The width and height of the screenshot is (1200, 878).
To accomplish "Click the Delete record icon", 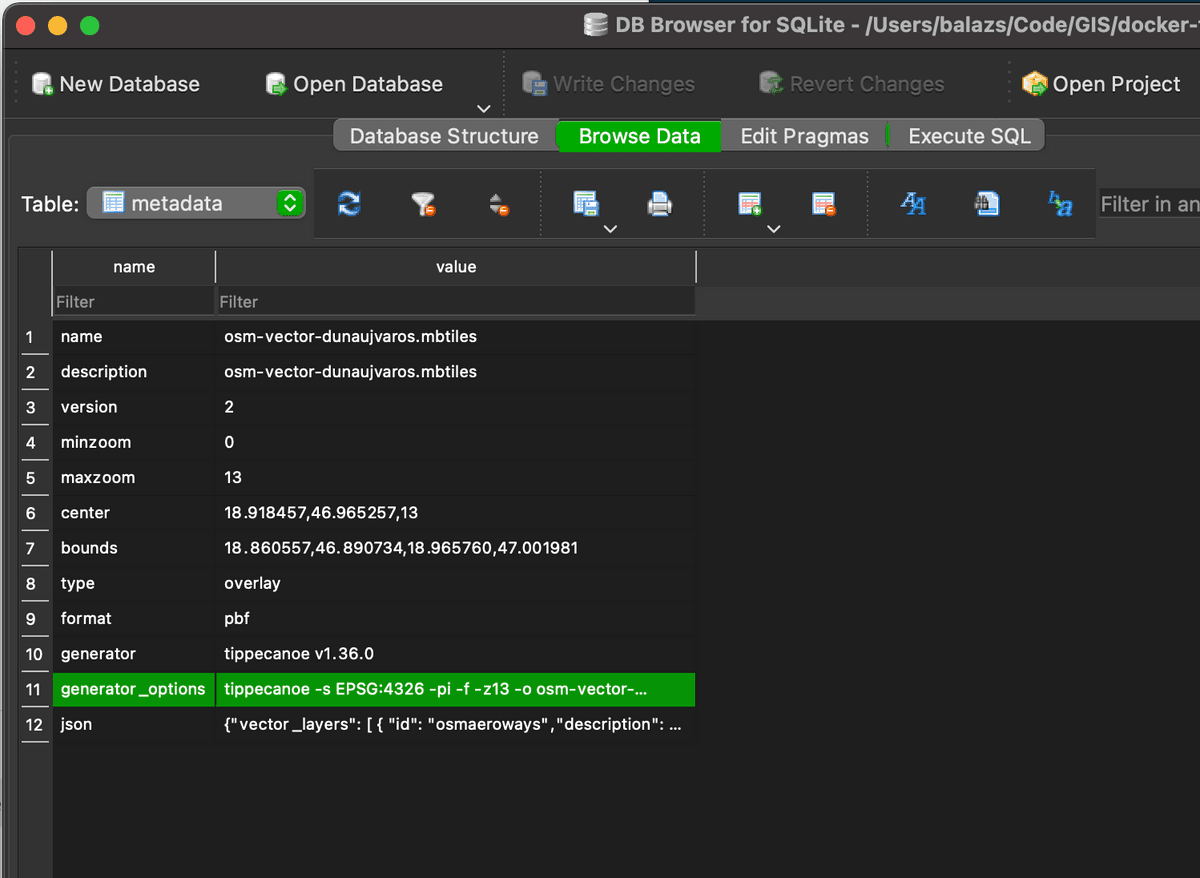I will [824, 204].
